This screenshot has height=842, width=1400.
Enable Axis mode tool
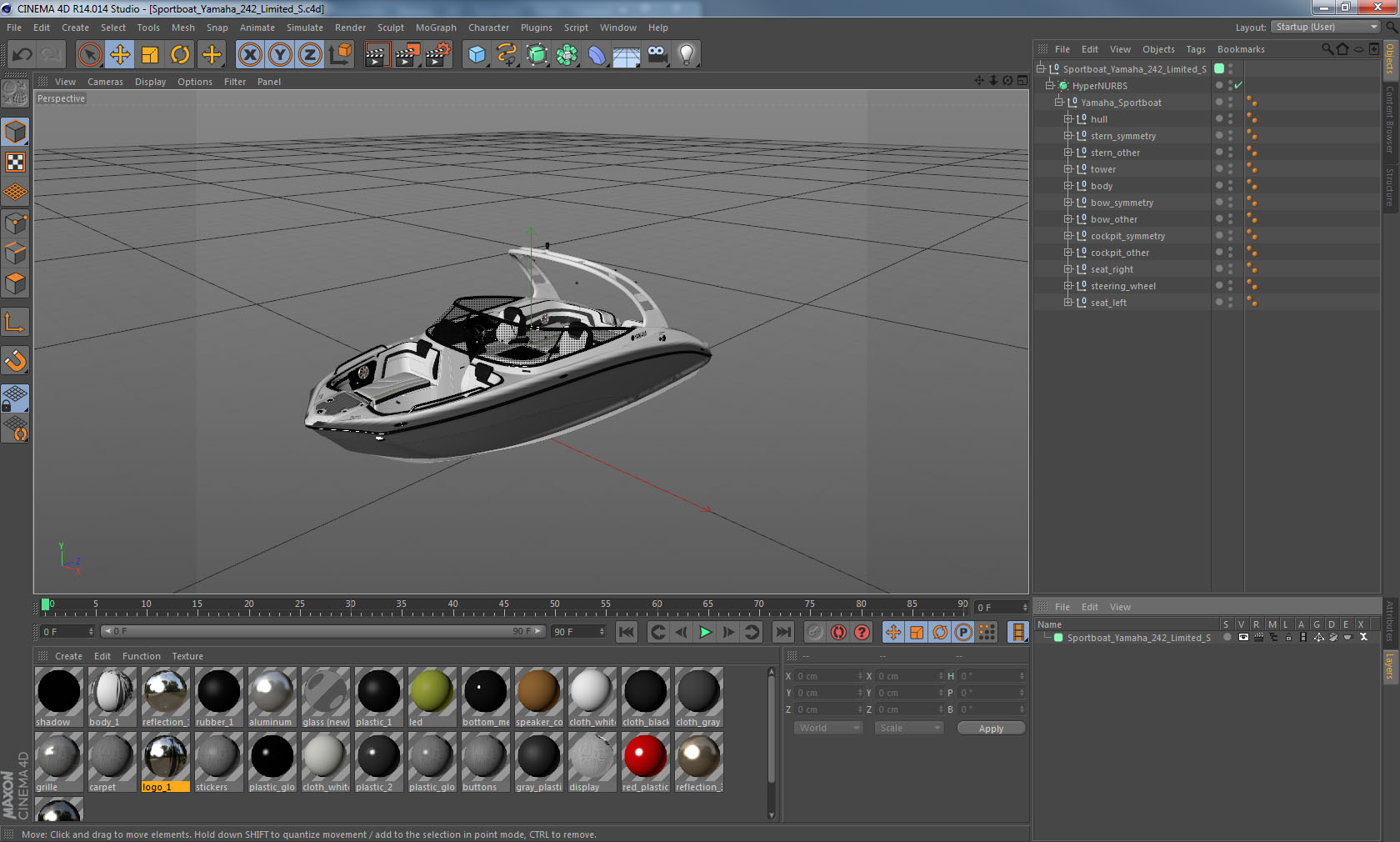pos(15,323)
